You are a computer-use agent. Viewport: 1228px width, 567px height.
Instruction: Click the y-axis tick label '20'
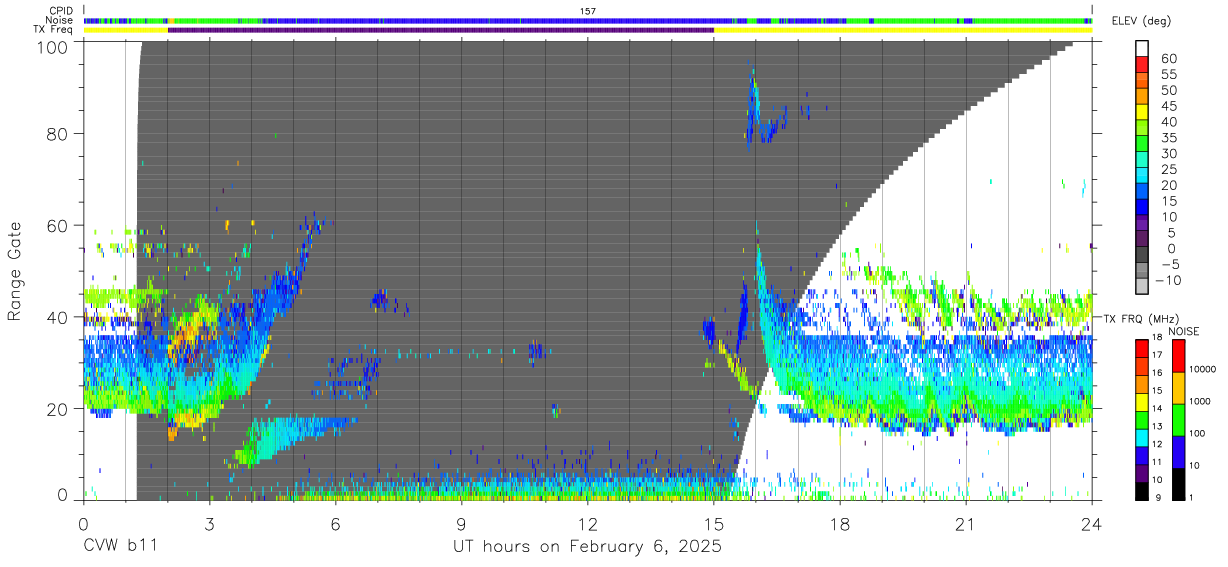(59, 409)
